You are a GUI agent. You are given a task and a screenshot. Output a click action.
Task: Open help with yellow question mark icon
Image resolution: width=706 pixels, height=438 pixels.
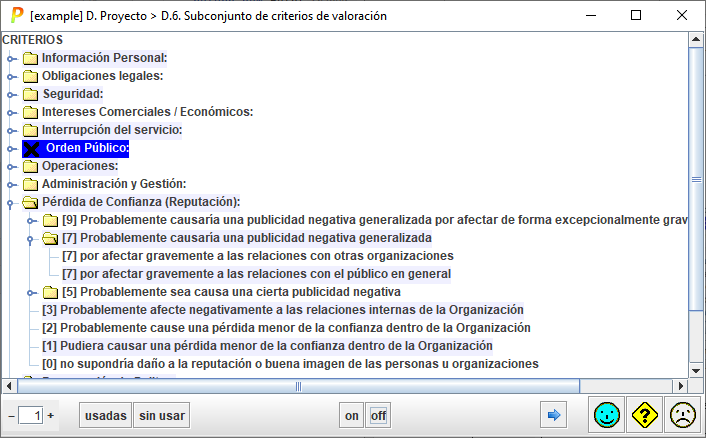pyautogui.click(x=643, y=415)
